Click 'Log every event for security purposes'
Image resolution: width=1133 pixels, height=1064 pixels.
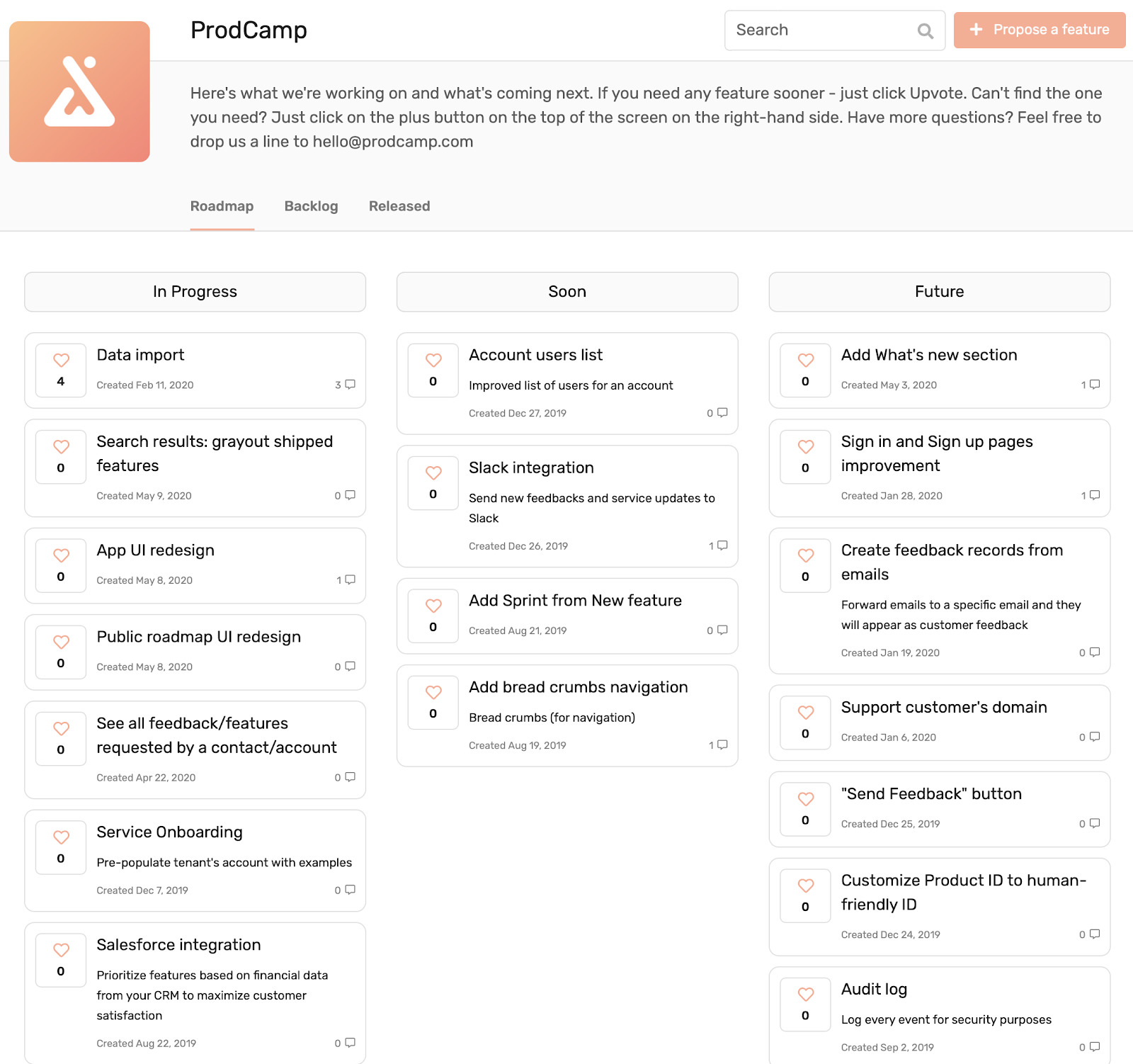tap(946, 1019)
